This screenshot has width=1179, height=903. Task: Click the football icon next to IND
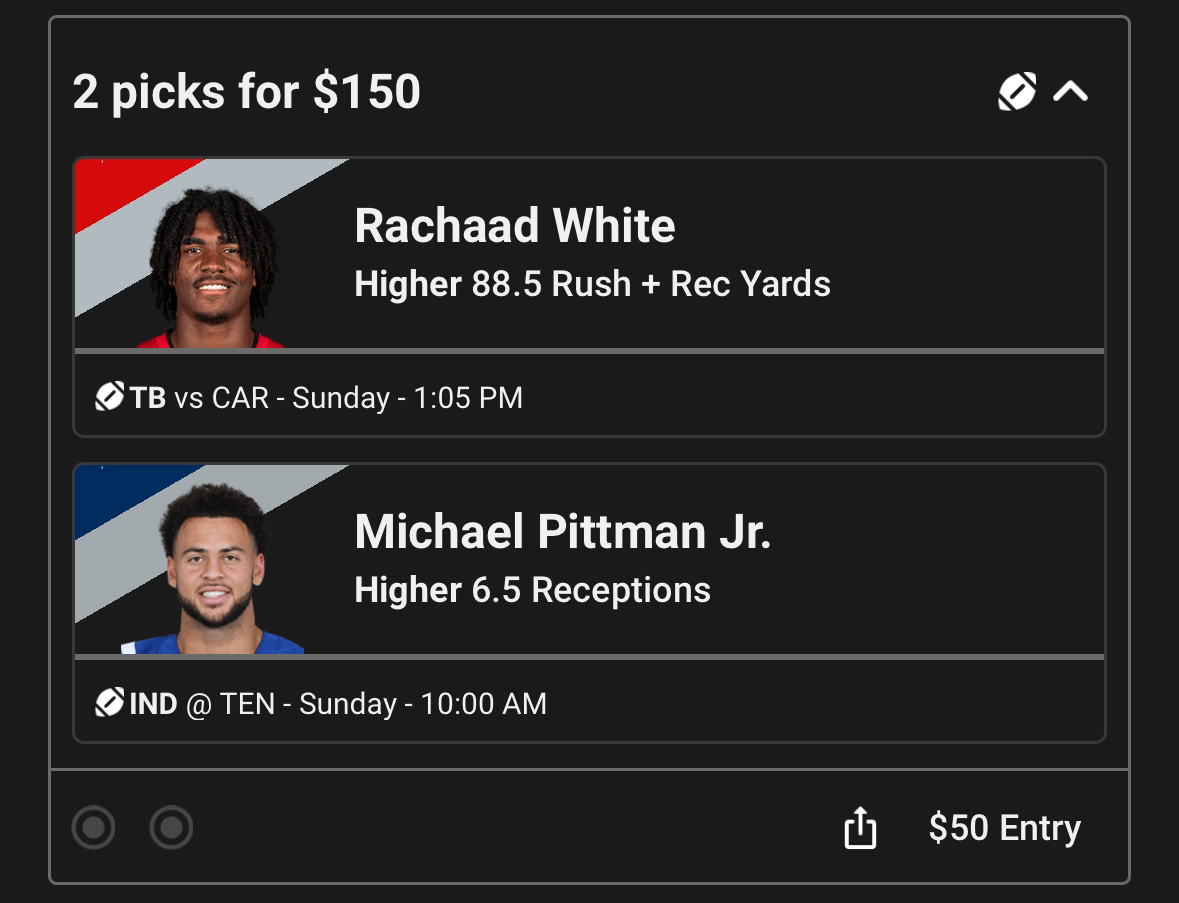point(109,703)
